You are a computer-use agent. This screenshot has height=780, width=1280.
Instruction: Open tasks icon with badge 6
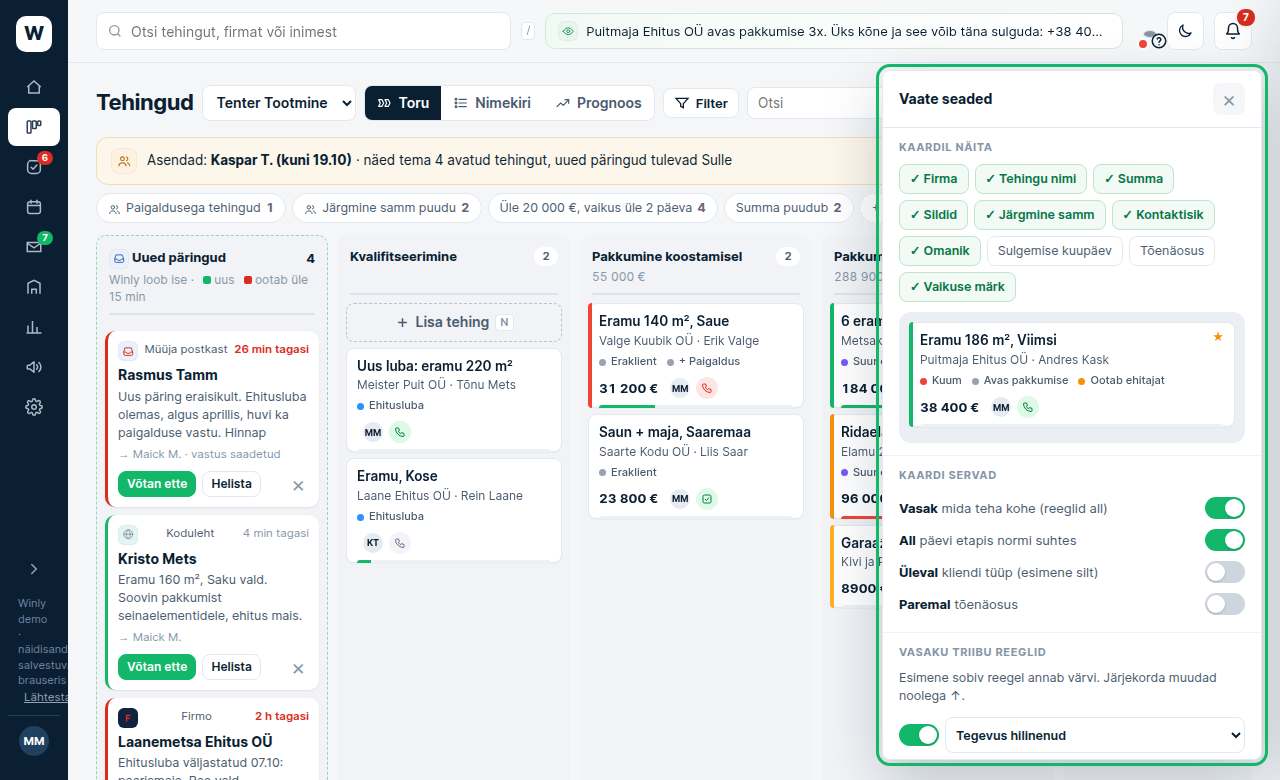(34, 167)
